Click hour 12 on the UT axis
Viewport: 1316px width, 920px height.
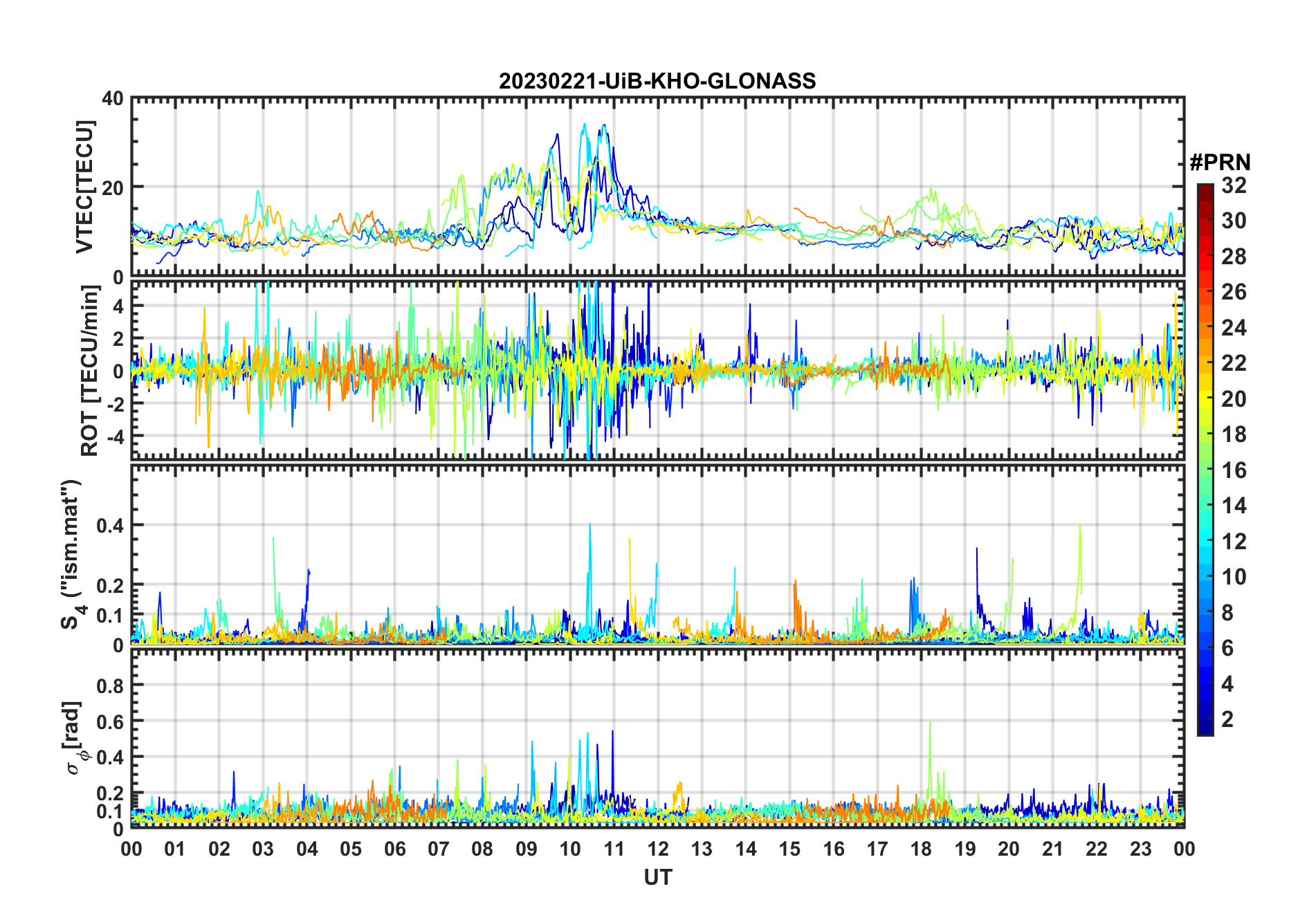(658, 849)
